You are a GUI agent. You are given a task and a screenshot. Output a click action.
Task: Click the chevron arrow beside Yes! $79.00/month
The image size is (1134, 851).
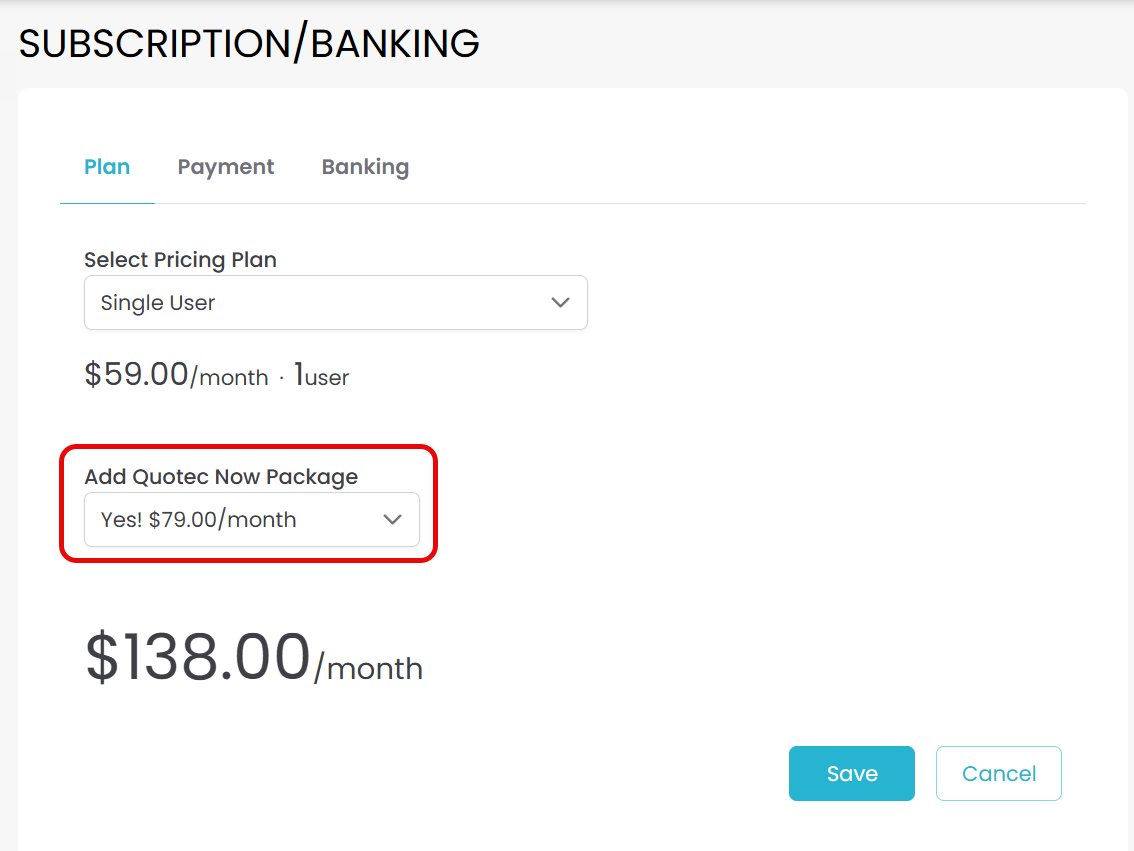[x=393, y=520]
